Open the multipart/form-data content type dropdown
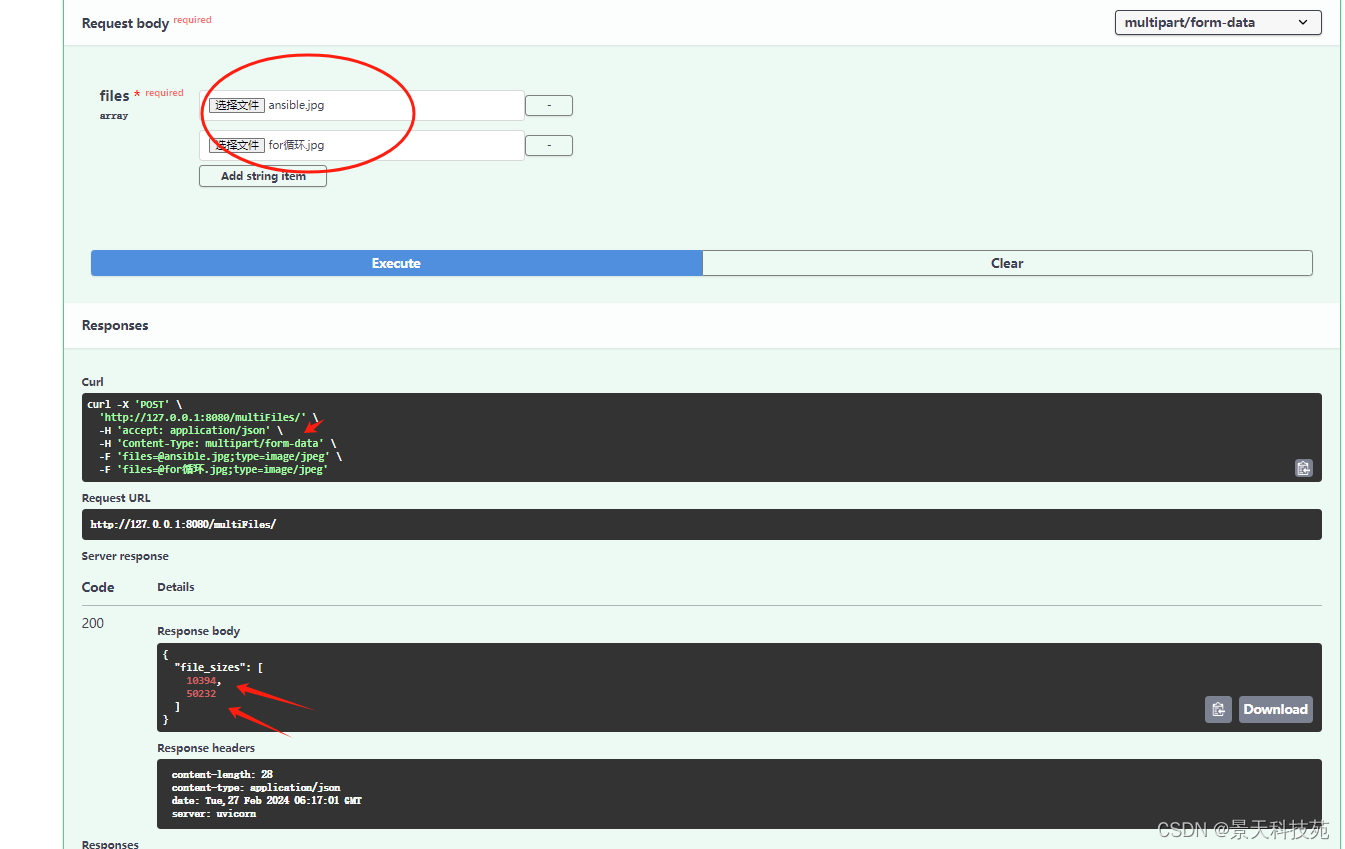The width and height of the screenshot is (1345, 849). [x=1218, y=22]
